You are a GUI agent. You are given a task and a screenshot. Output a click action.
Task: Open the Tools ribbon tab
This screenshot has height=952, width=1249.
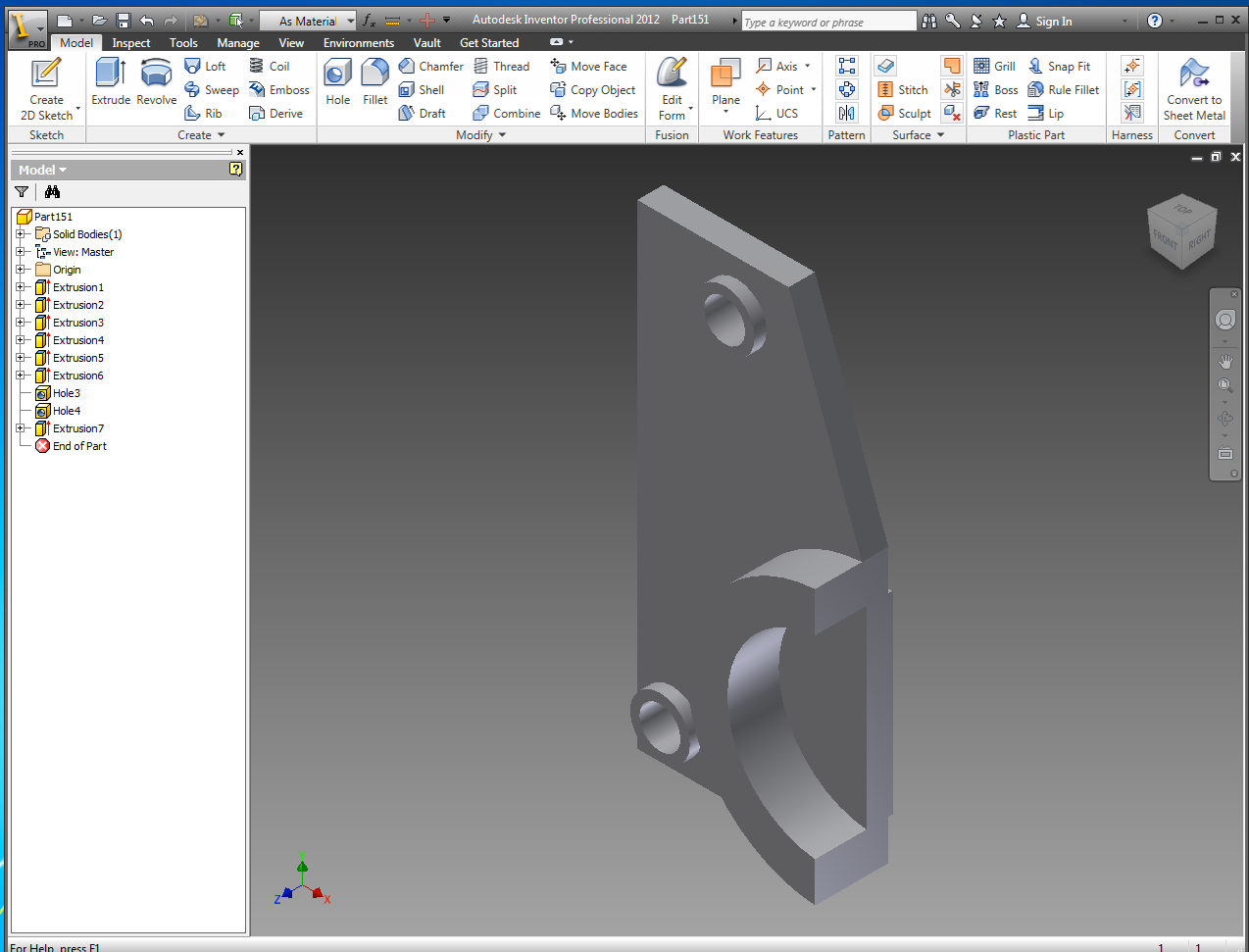coord(183,42)
